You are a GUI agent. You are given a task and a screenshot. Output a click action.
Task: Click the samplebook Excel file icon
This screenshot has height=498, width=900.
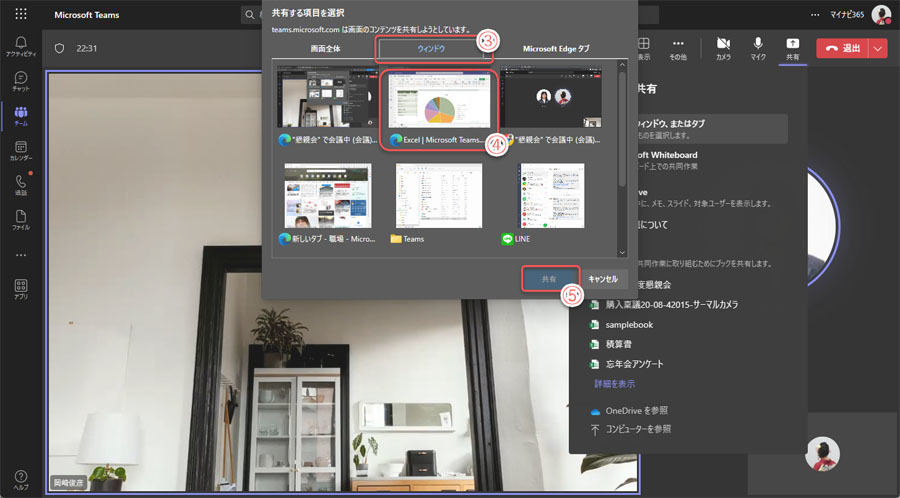click(595, 325)
